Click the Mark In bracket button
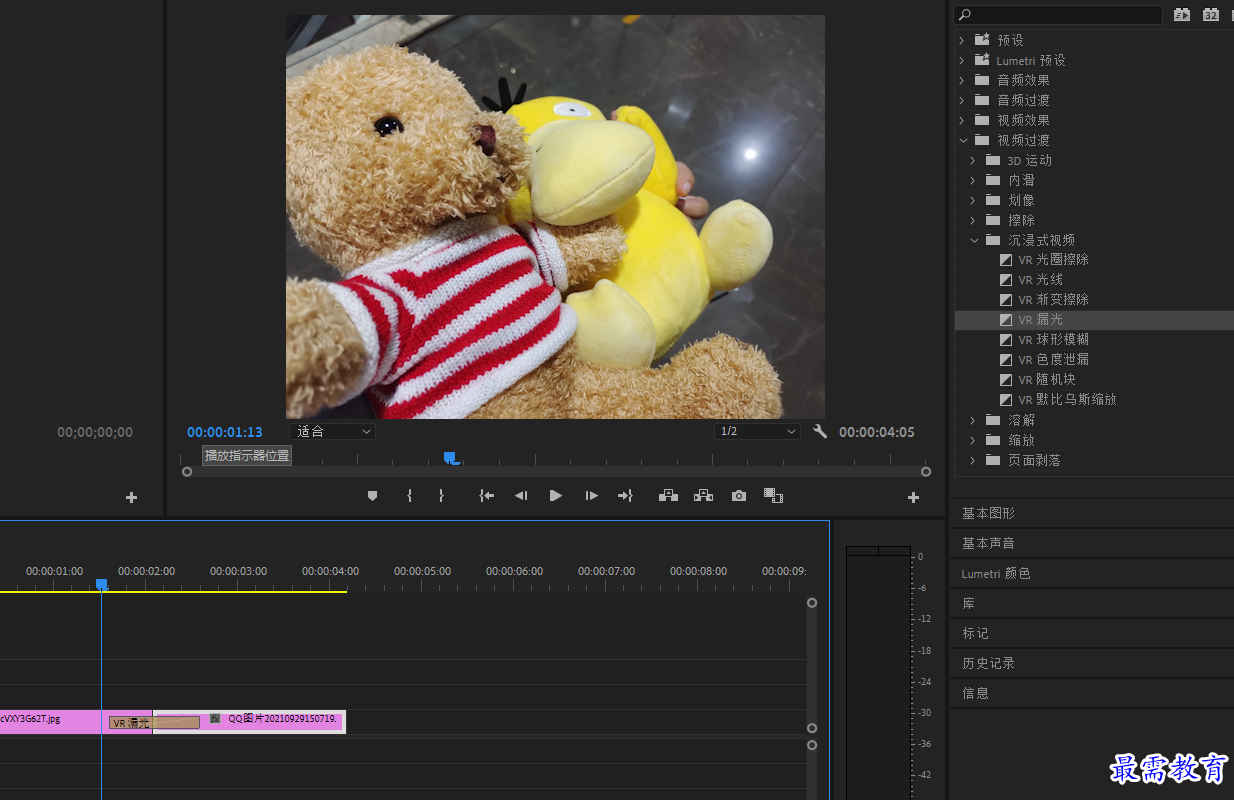1234x800 pixels. (409, 495)
